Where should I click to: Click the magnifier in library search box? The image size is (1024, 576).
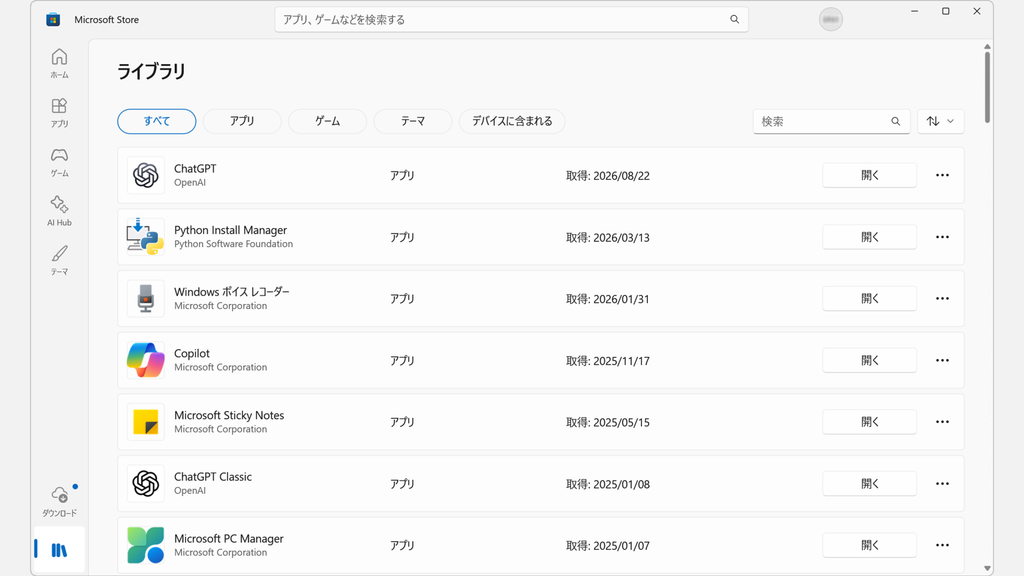[896, 121]
